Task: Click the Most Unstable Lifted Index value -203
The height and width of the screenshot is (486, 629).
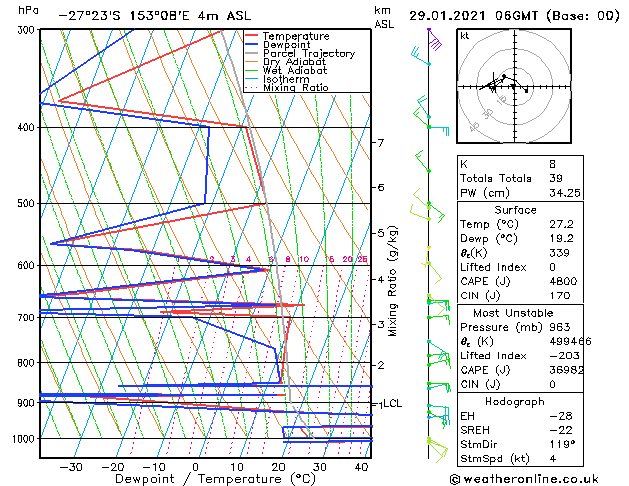Action: (x=564, y=356)
